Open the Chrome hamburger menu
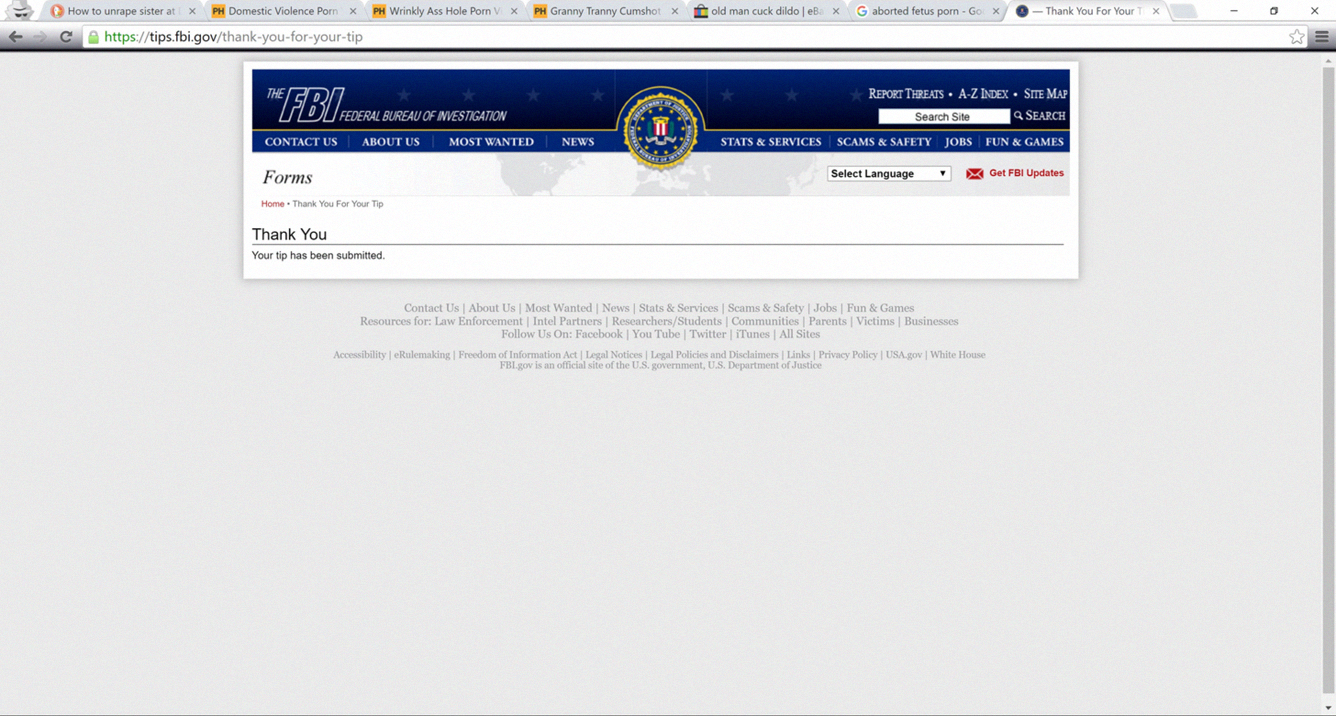The height and width of the screenshot is (716, 1336). (1322, 37)
